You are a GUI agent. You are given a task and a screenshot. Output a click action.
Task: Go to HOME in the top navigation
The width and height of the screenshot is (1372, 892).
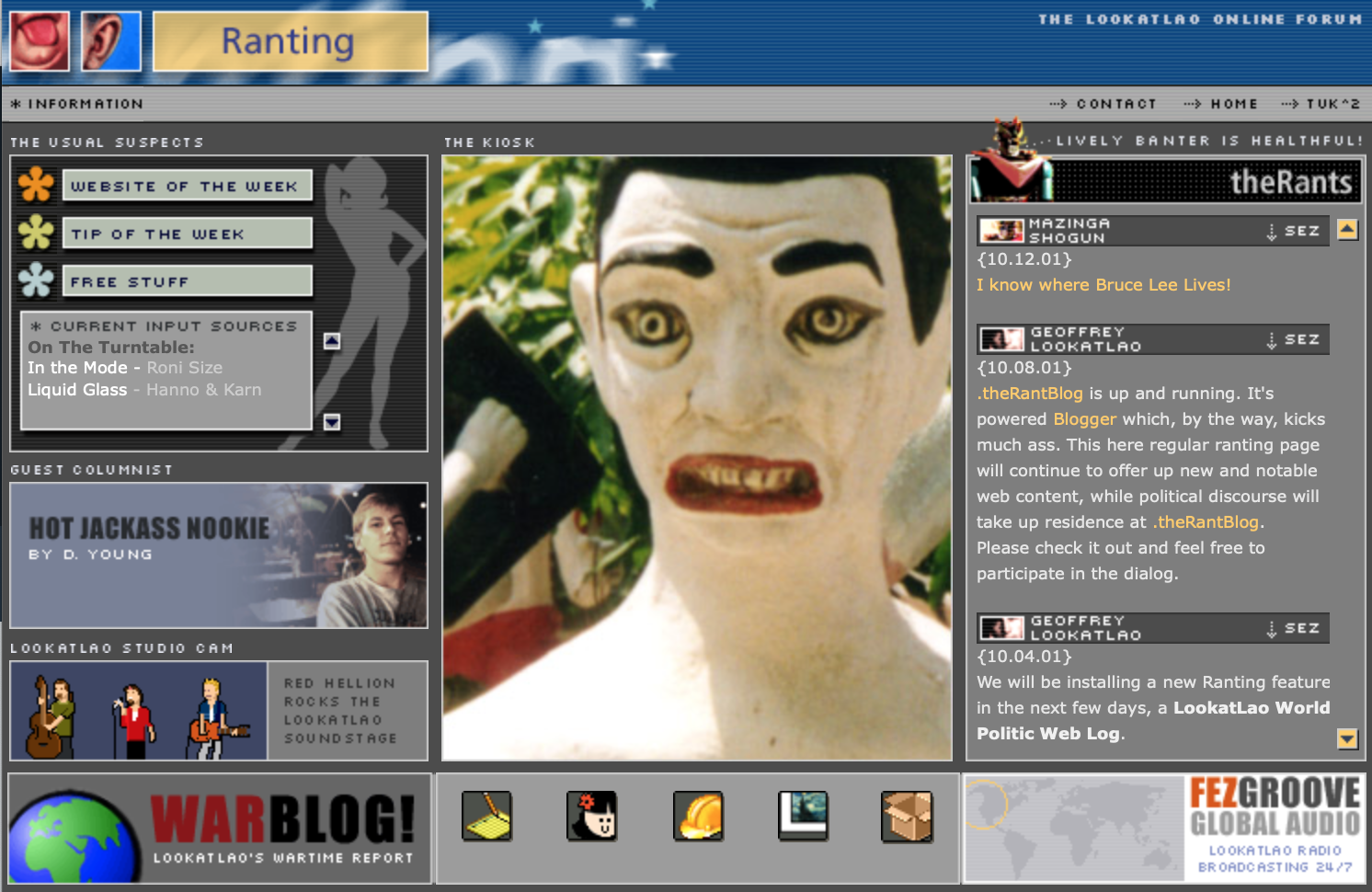[1232, 104]
